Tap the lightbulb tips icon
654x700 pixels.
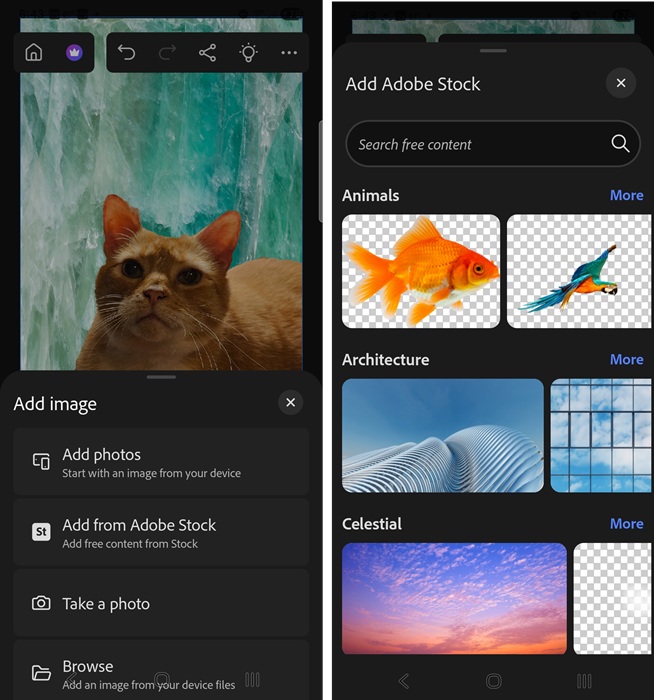coord(248,53)
